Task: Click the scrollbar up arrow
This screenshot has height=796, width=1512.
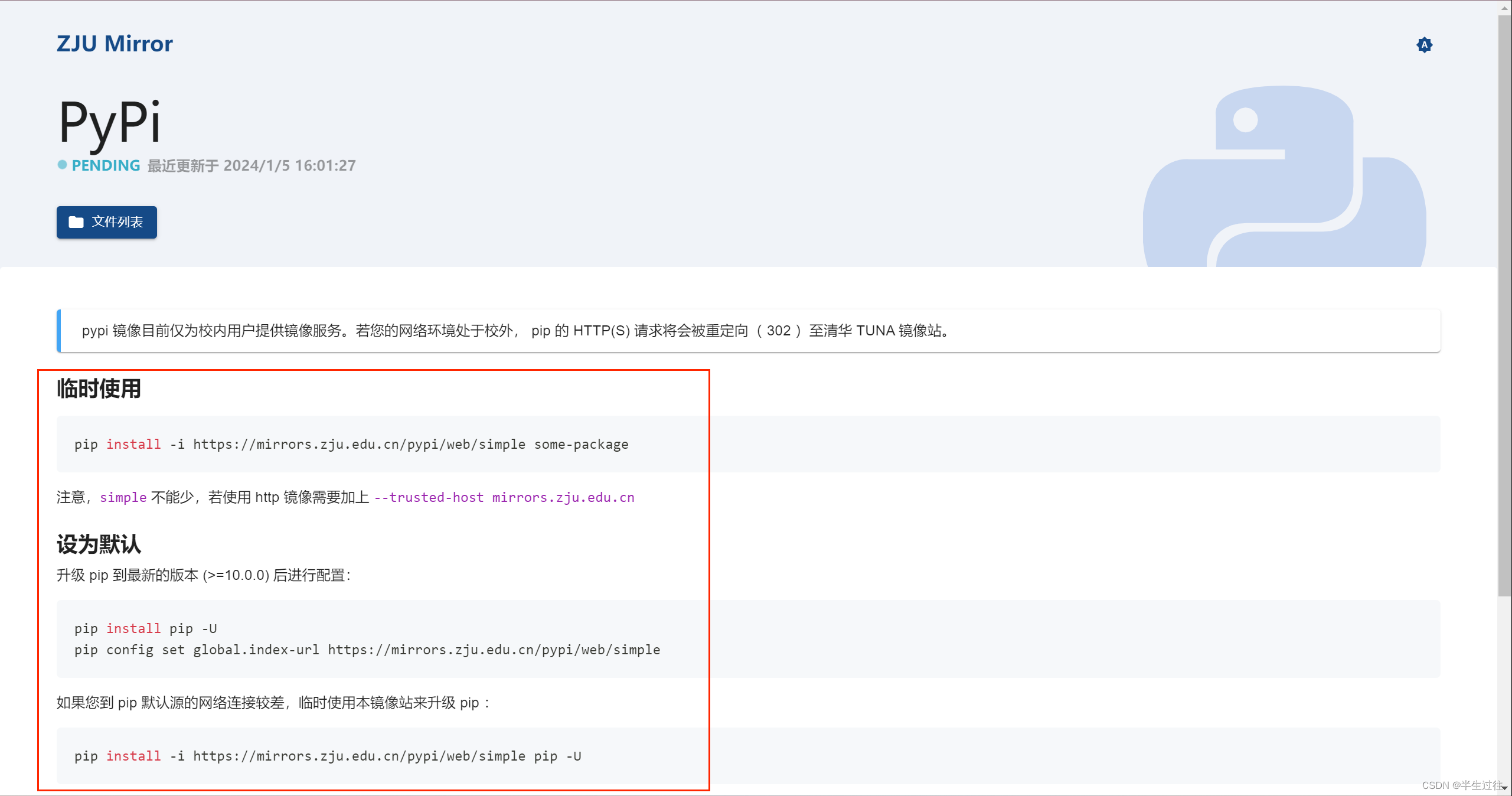Action: (1504, 8)
